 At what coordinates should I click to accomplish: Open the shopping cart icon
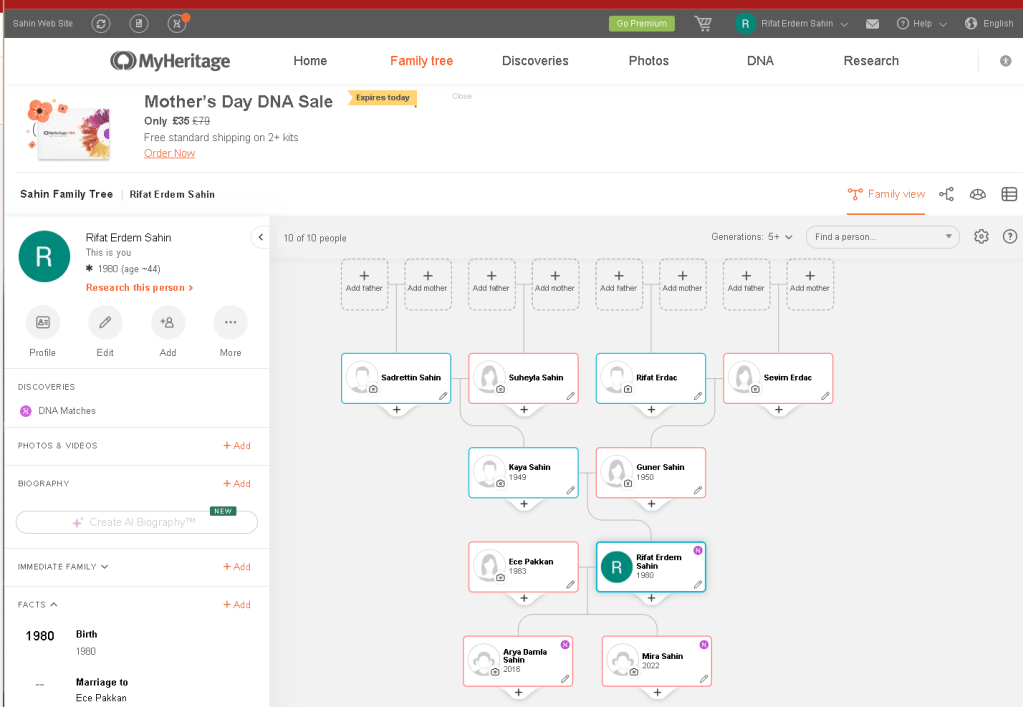tap(703, 24)
